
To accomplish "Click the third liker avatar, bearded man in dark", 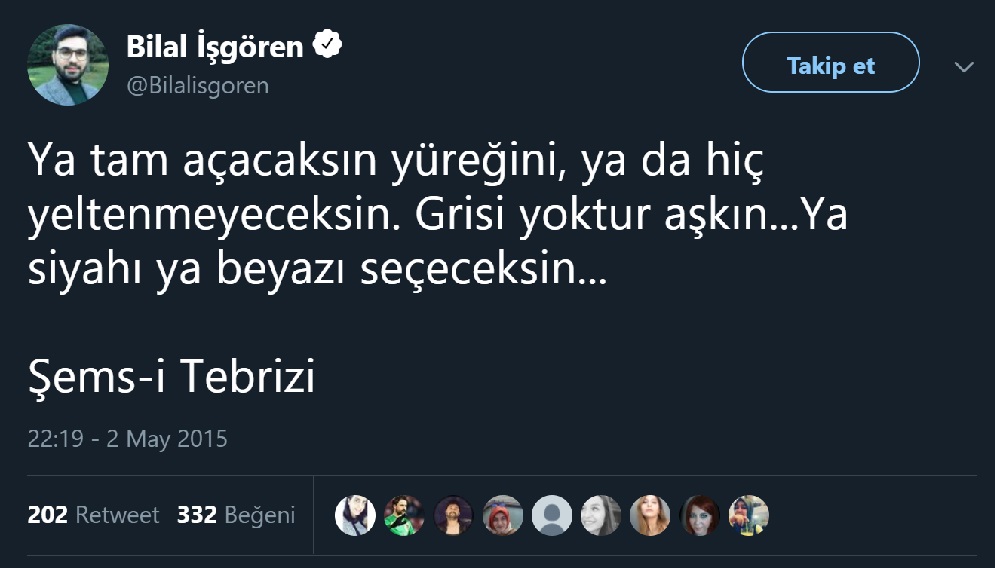I will pos(454,515).
